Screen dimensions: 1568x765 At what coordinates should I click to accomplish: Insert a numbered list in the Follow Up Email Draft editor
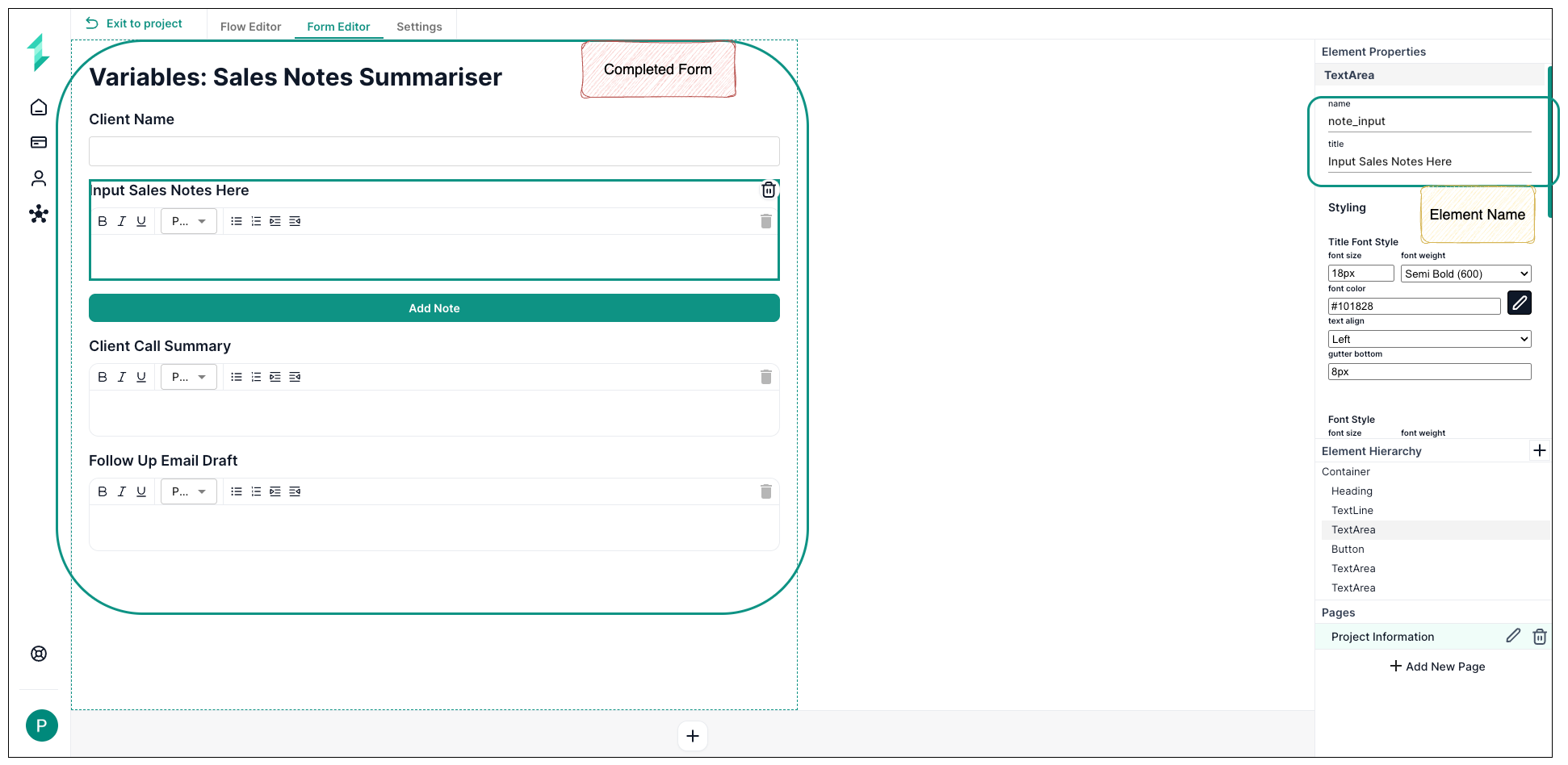[x=256, y=491]
